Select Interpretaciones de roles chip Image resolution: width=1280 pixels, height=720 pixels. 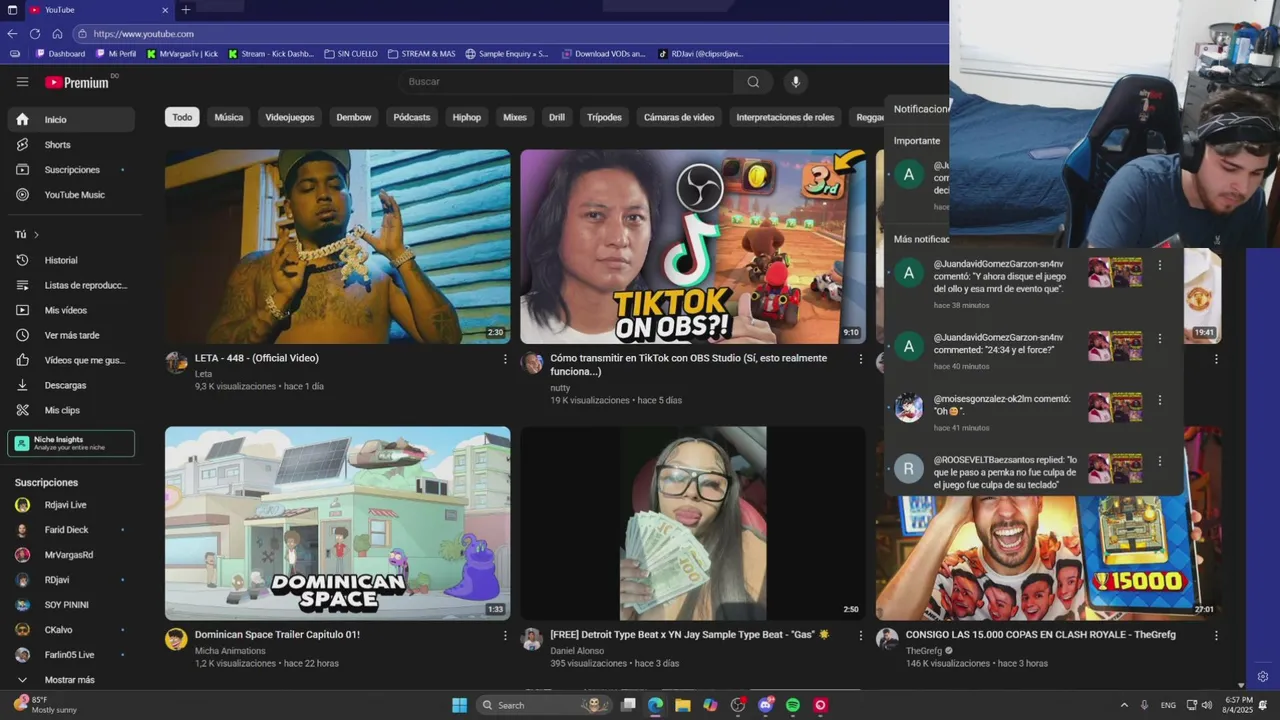(x=785, y=117)
